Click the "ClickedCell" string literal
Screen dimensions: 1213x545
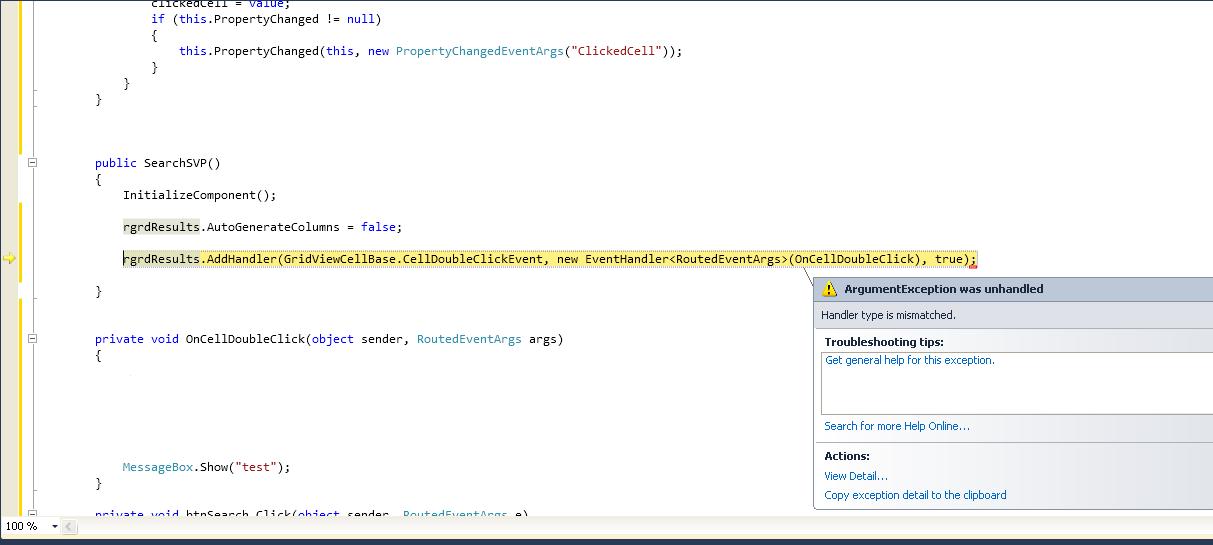click(x=617, y=51)
